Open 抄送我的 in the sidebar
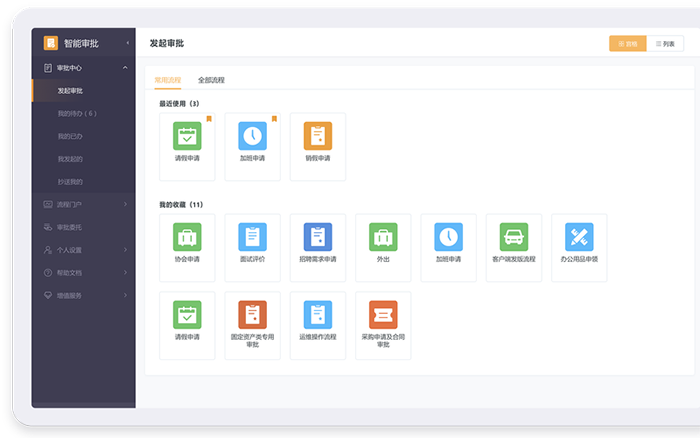 (70, 182)
